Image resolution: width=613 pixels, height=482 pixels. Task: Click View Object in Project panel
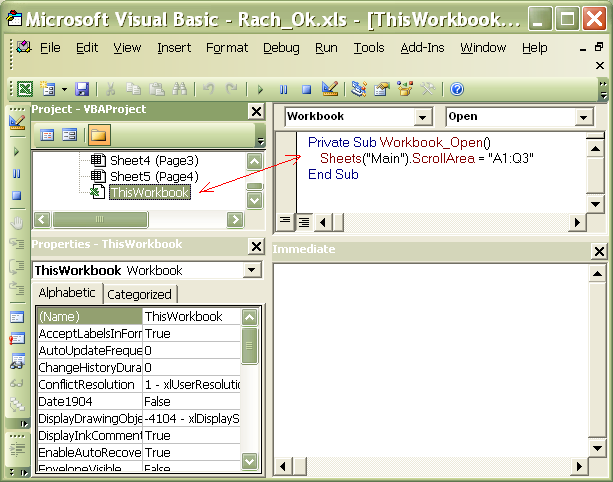[x=70, y=135]
